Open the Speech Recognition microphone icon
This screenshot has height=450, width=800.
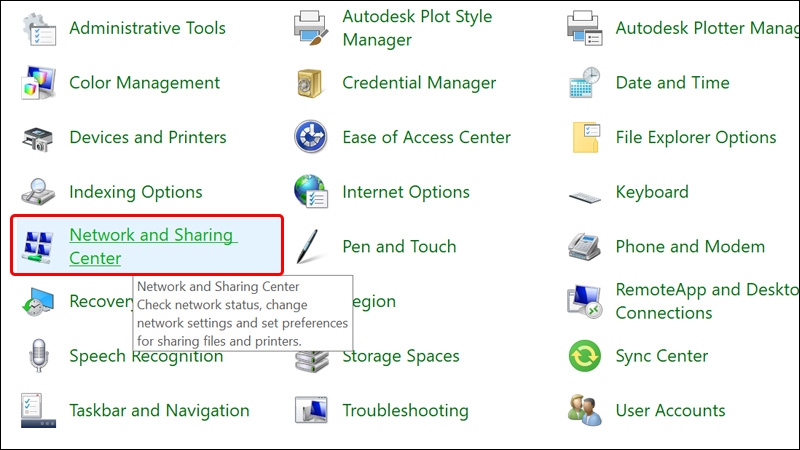click(39, 355)
